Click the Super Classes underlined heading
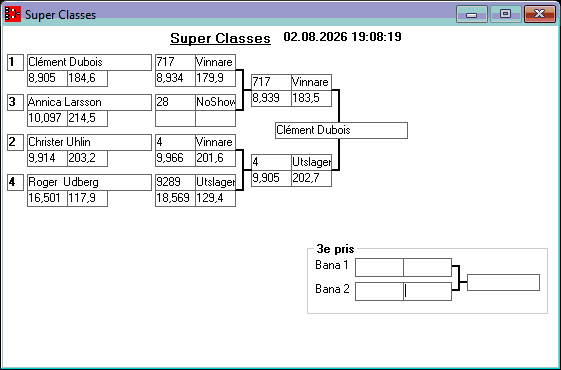The height and width of the screenshot is (370, 561). (x=220, y=38)
